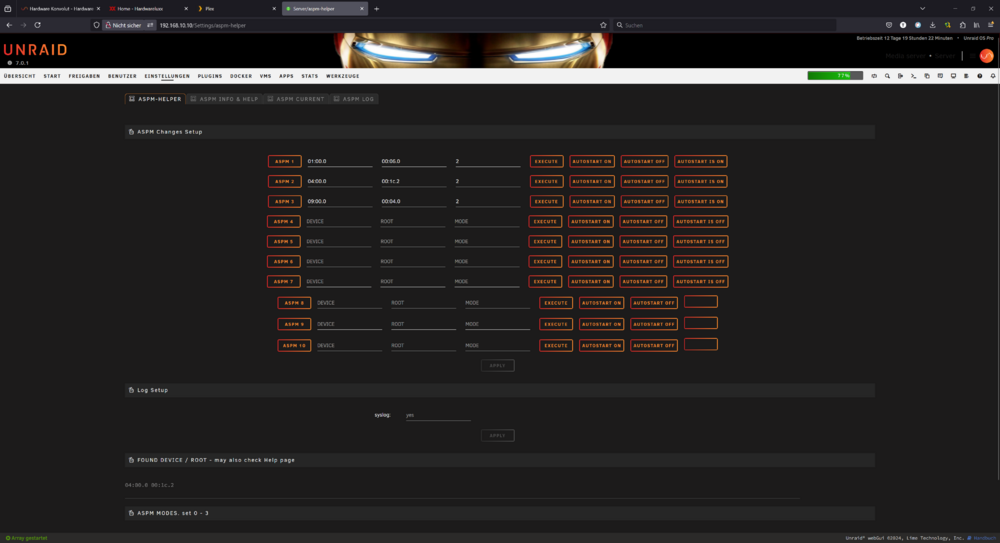The height and width of the screenshot is (543, 1000).
Task: Click the feedback icon in Unraid toolbar
Action: point(940,76)
